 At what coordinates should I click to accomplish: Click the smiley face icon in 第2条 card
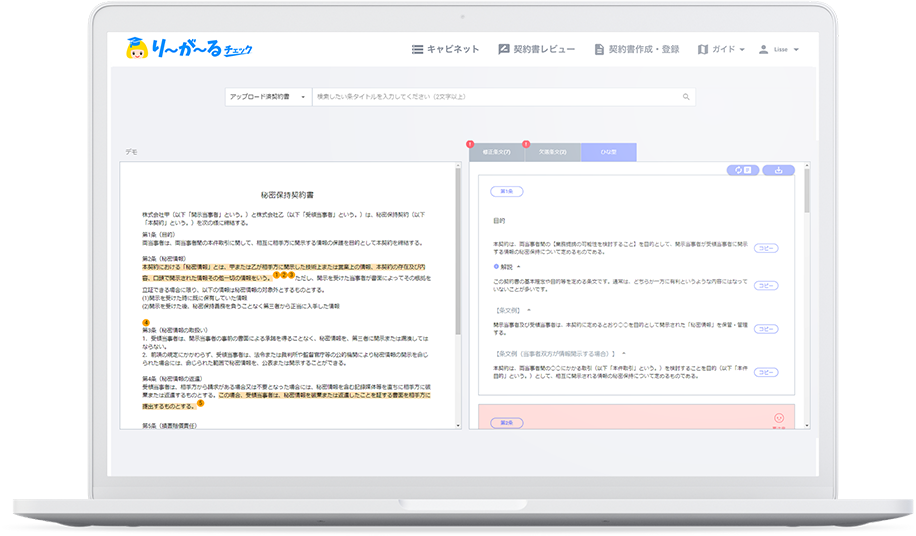779,418
